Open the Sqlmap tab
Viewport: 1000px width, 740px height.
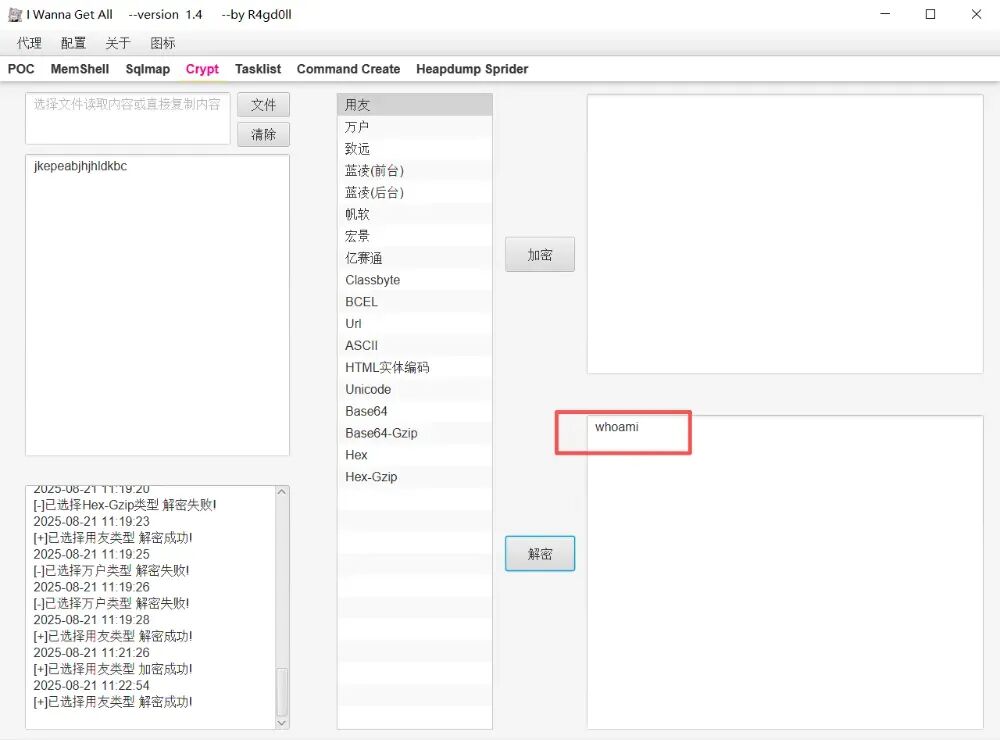147,69
